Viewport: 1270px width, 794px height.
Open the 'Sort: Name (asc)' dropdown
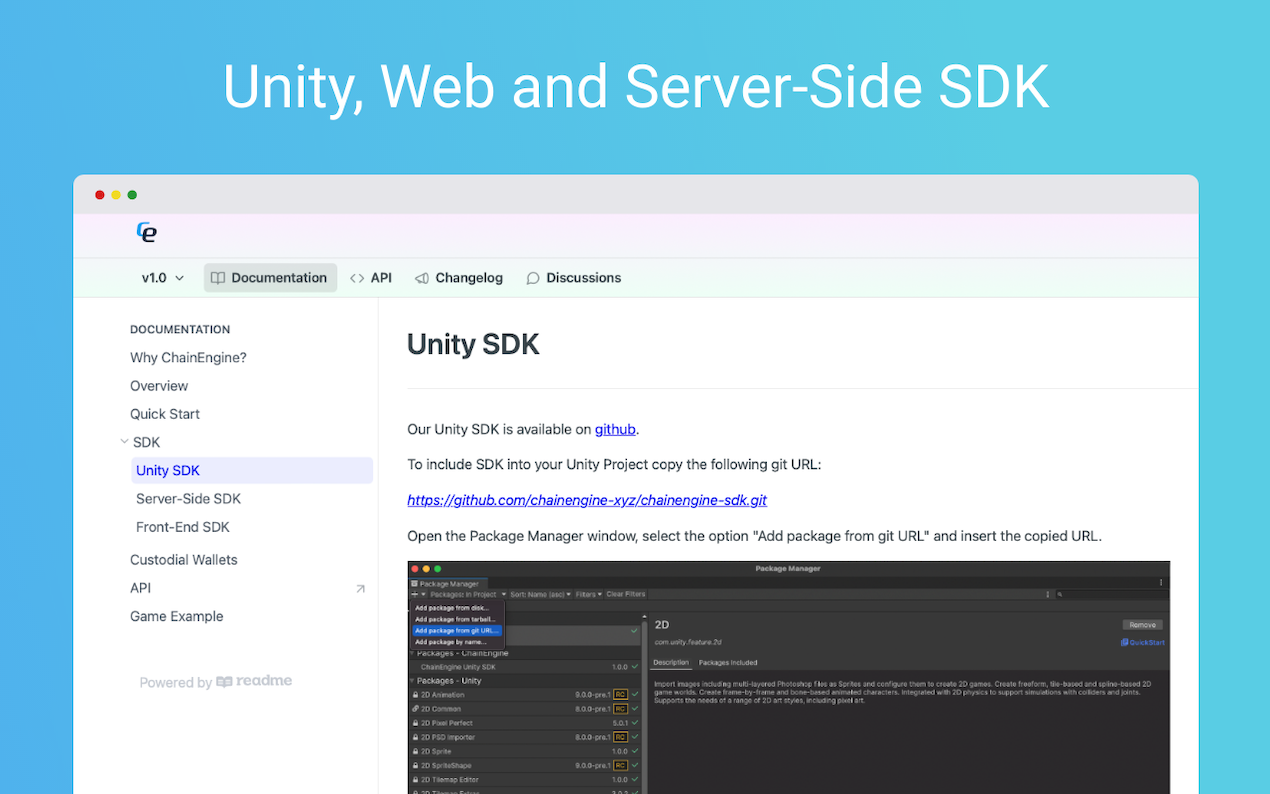pos(540,594)
